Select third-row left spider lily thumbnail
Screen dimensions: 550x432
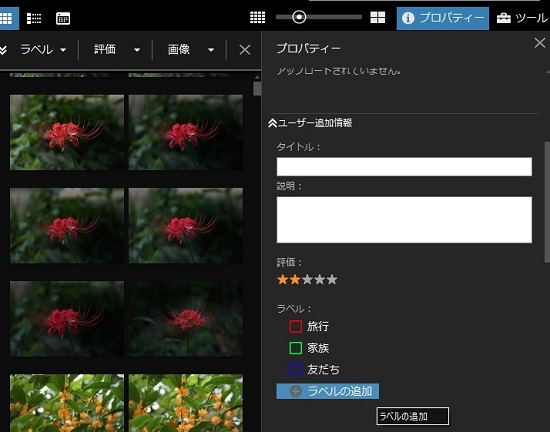[67, 319]
